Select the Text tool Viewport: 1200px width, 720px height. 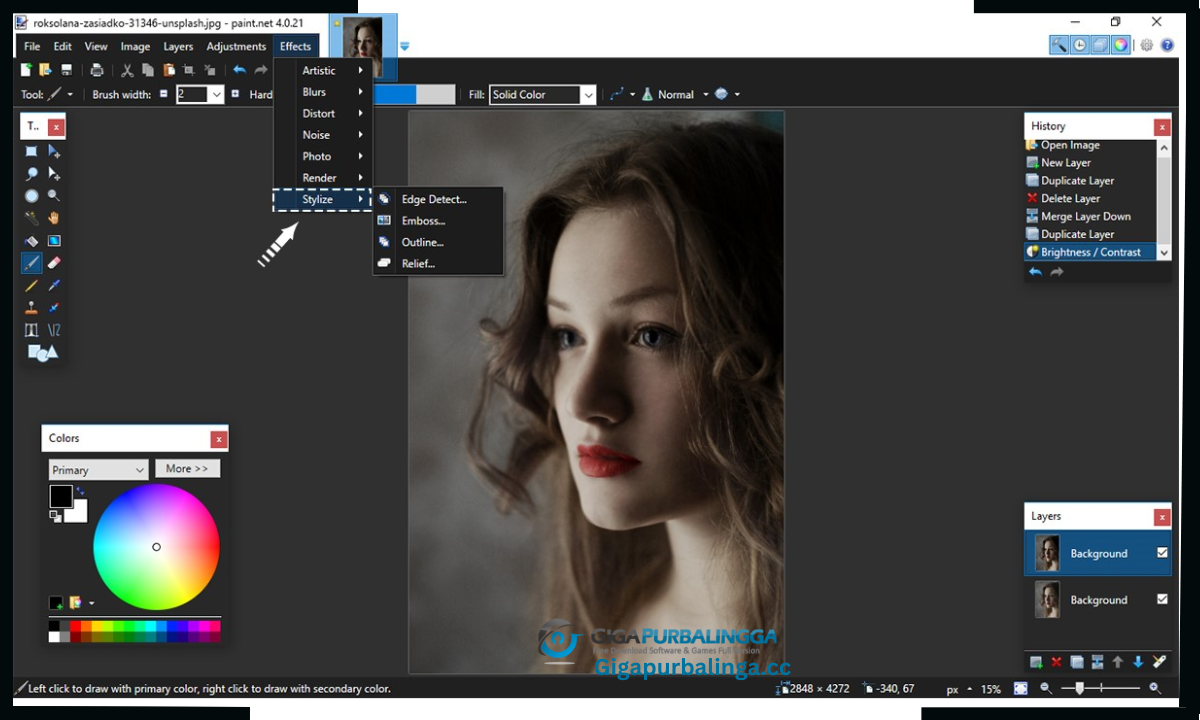[x=31, y=330]
